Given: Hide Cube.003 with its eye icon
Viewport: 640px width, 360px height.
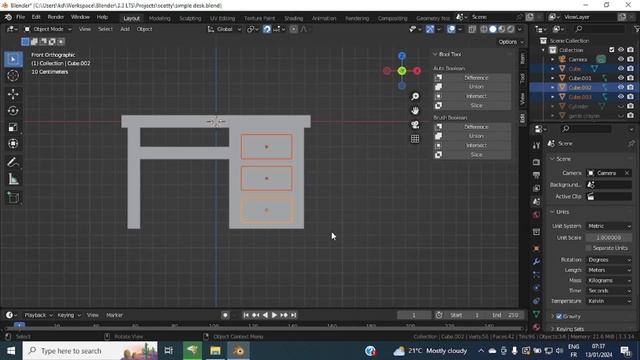Looking at the screenshot, I should (621, 97).
